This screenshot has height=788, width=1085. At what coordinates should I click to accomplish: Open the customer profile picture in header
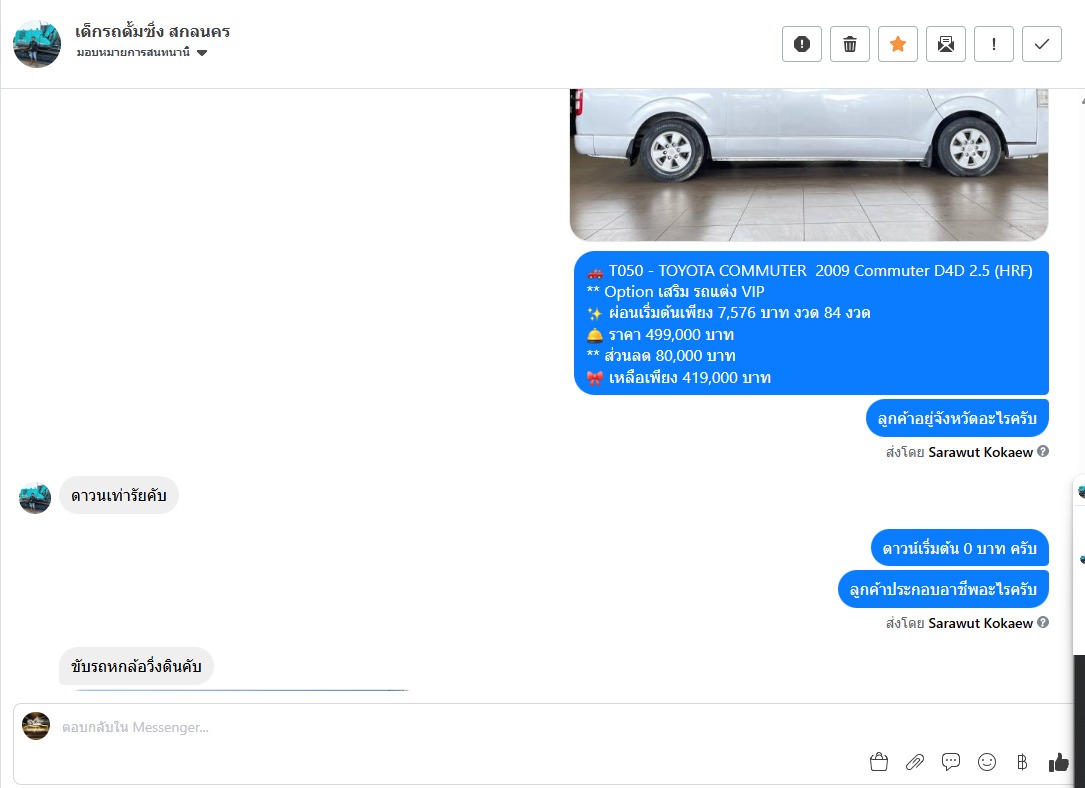coord(37,44)
